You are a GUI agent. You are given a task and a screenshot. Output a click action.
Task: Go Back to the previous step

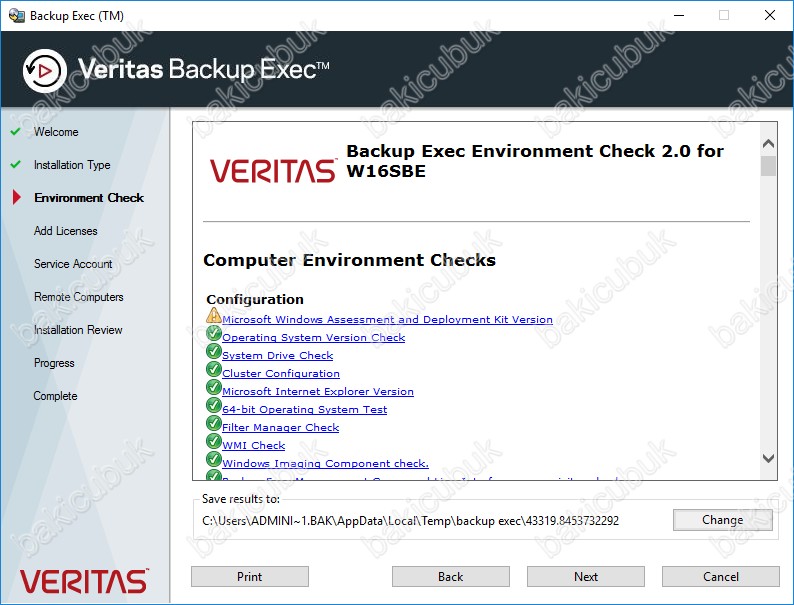click(x=451, y=577)
